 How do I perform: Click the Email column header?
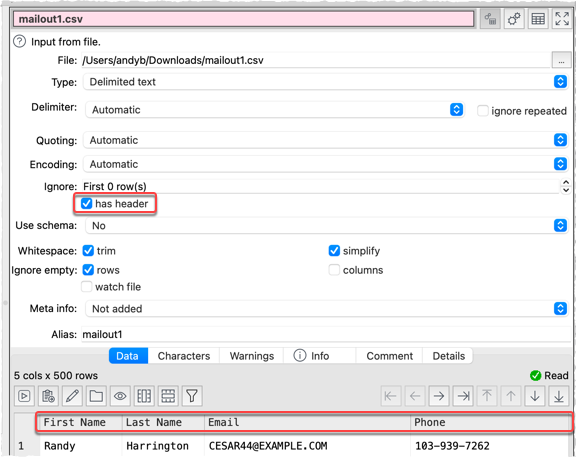(307, 422)
